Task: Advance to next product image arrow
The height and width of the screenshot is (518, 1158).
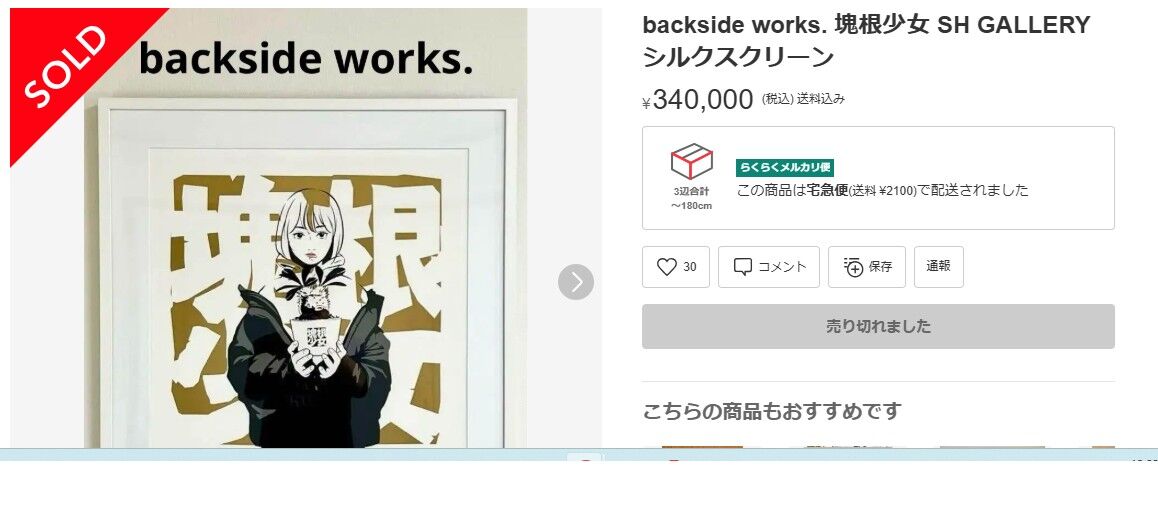Action: 576,282
